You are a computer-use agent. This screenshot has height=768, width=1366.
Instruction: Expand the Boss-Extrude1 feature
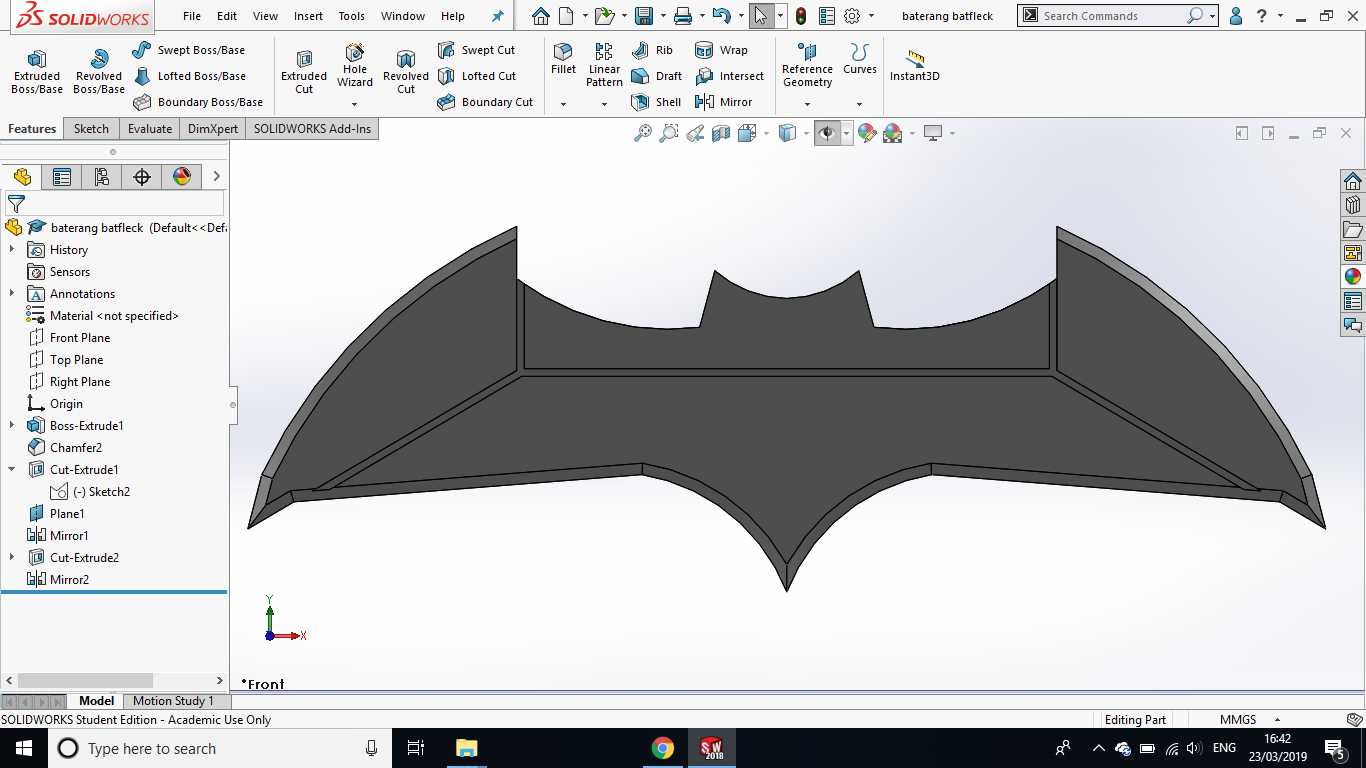pos(12,426)
